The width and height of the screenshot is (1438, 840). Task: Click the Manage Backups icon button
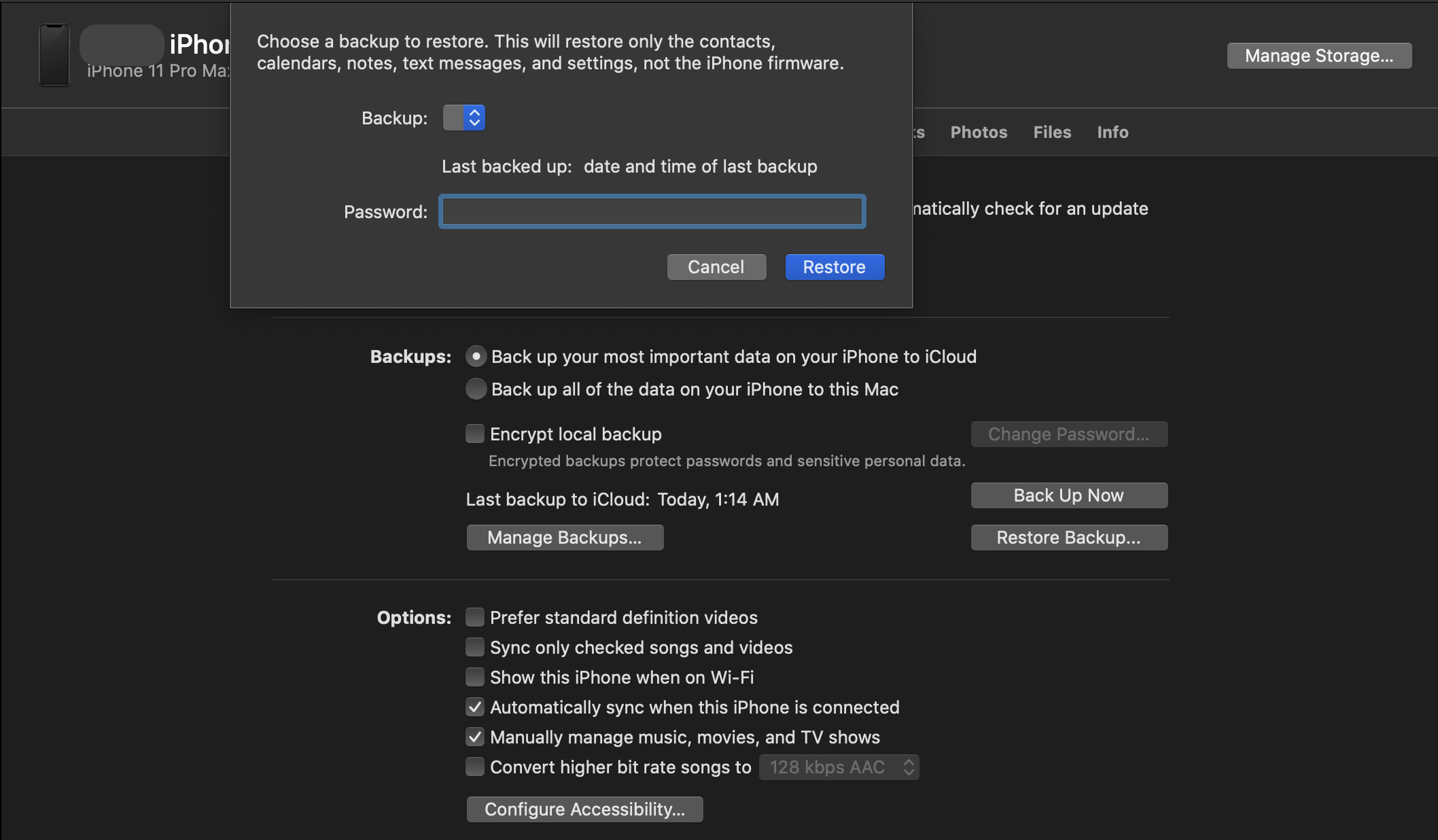[x=563, y=537]
